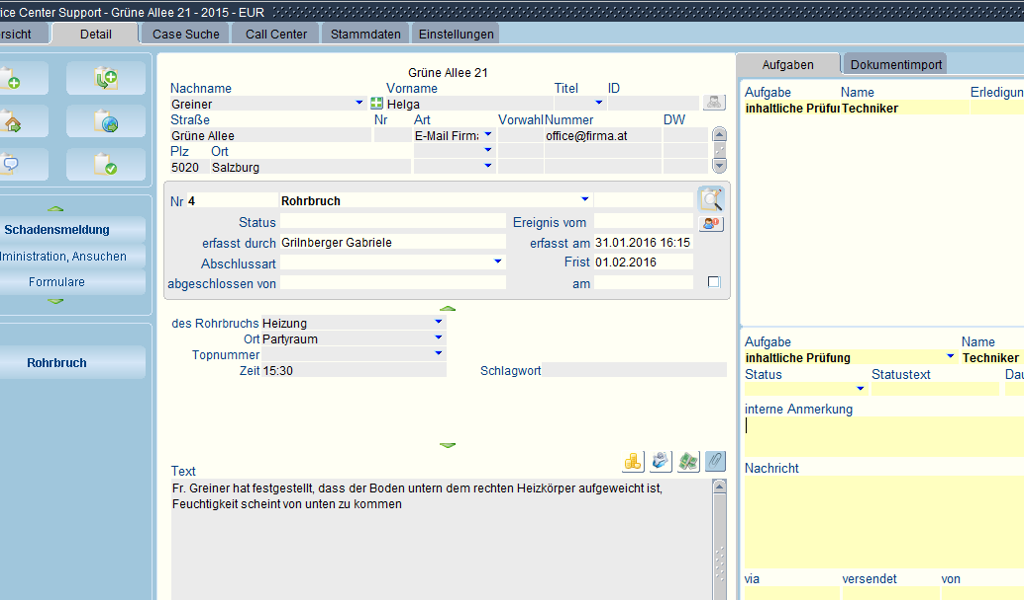Click the clipboard with double plus icon
The width and height of the screenshot is (1024, 600).
tap(105, 78)
